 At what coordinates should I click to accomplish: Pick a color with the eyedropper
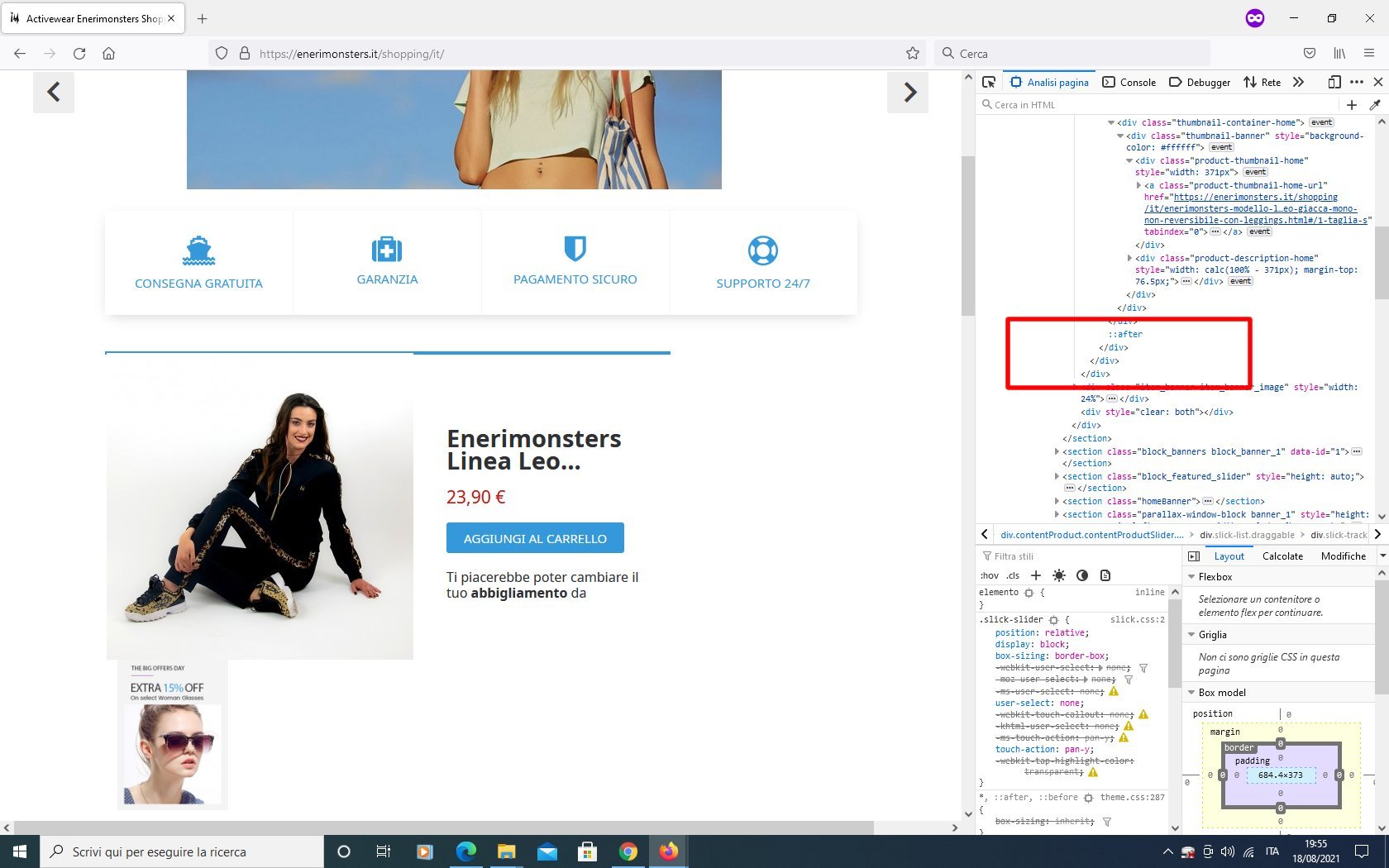point(1375,105)
